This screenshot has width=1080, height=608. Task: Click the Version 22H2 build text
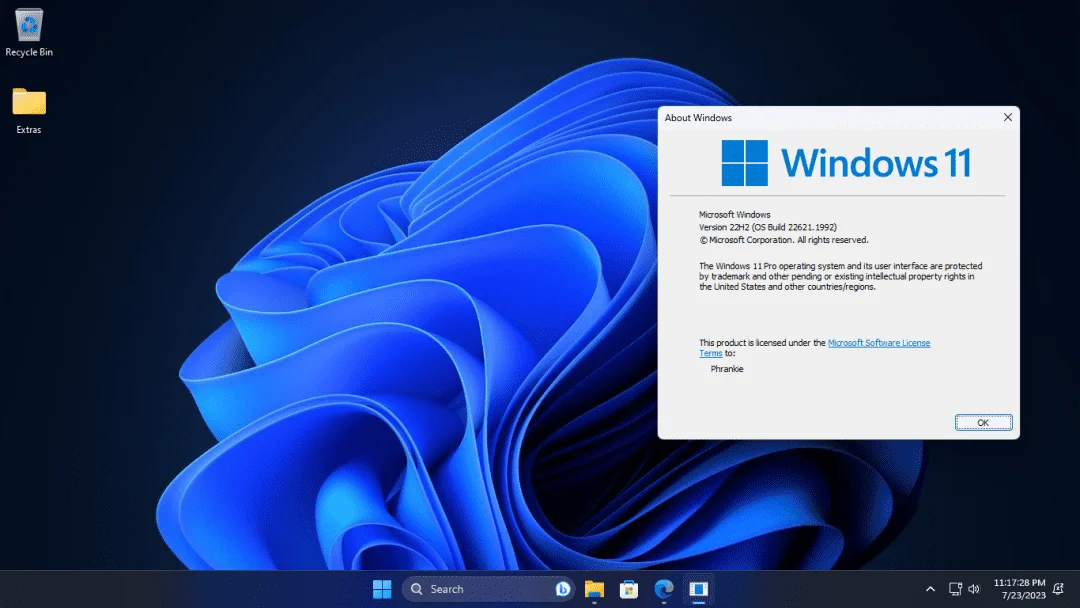[x=768, y=227]
